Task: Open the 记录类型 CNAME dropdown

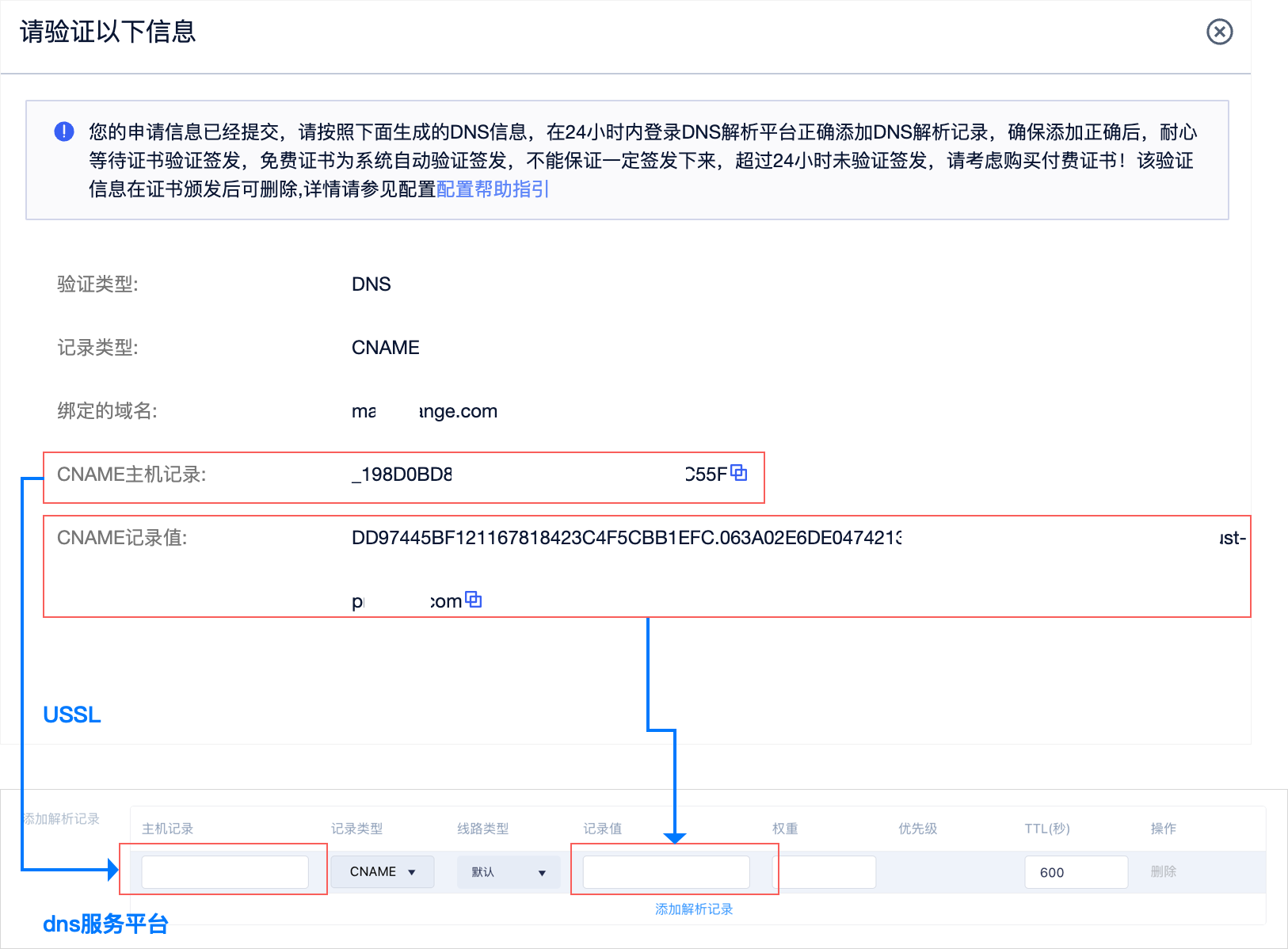Action: coord(382,871)
